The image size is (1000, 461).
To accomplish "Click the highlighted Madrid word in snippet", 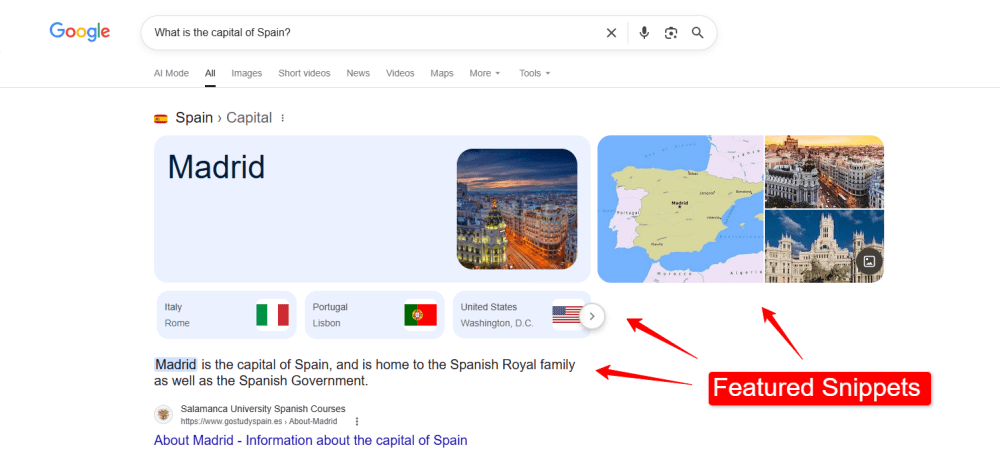I will pos(175,365).
